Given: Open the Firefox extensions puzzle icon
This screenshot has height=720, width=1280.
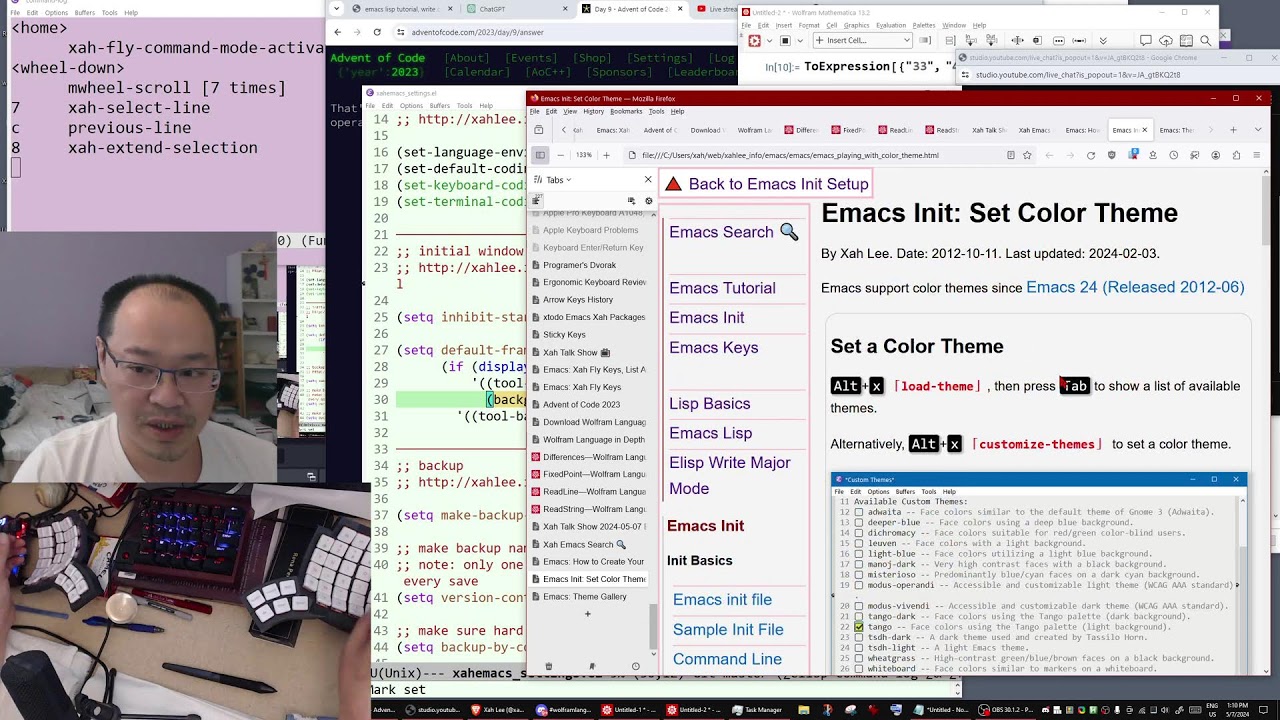Looking at the screenshot, I should (x=1236, y=155).
